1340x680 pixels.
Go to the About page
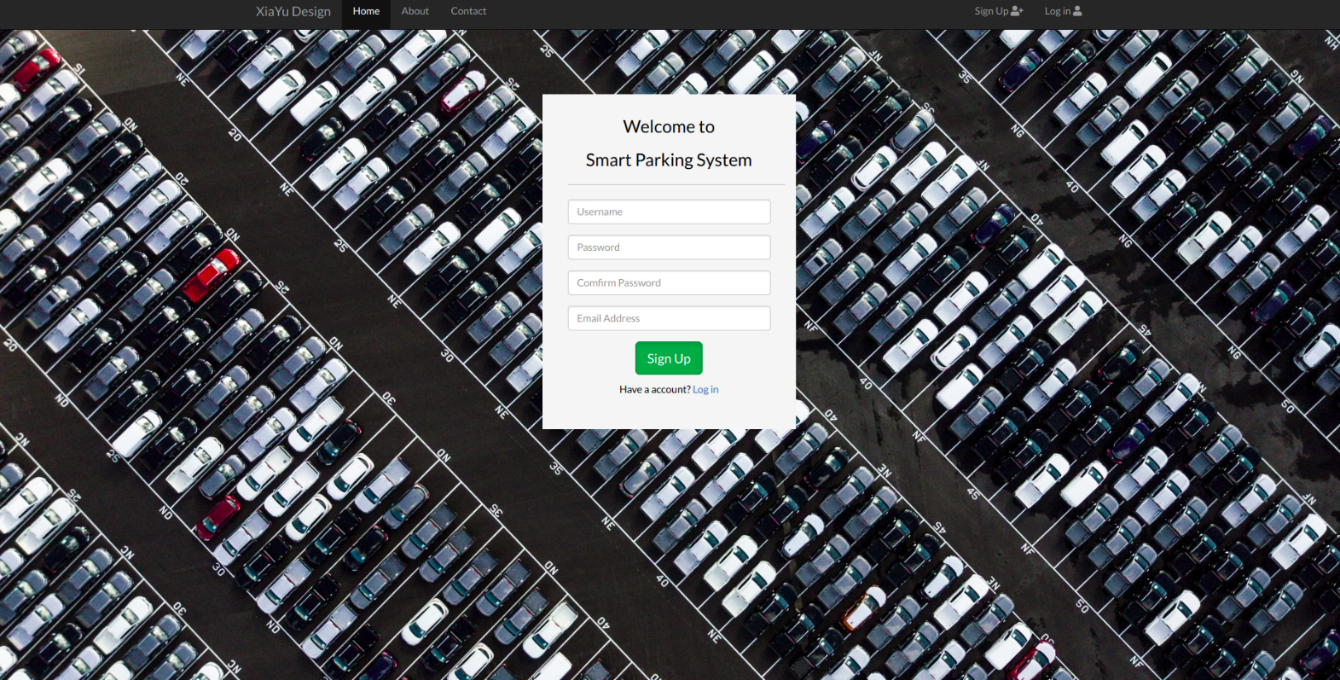pos(415,11)
